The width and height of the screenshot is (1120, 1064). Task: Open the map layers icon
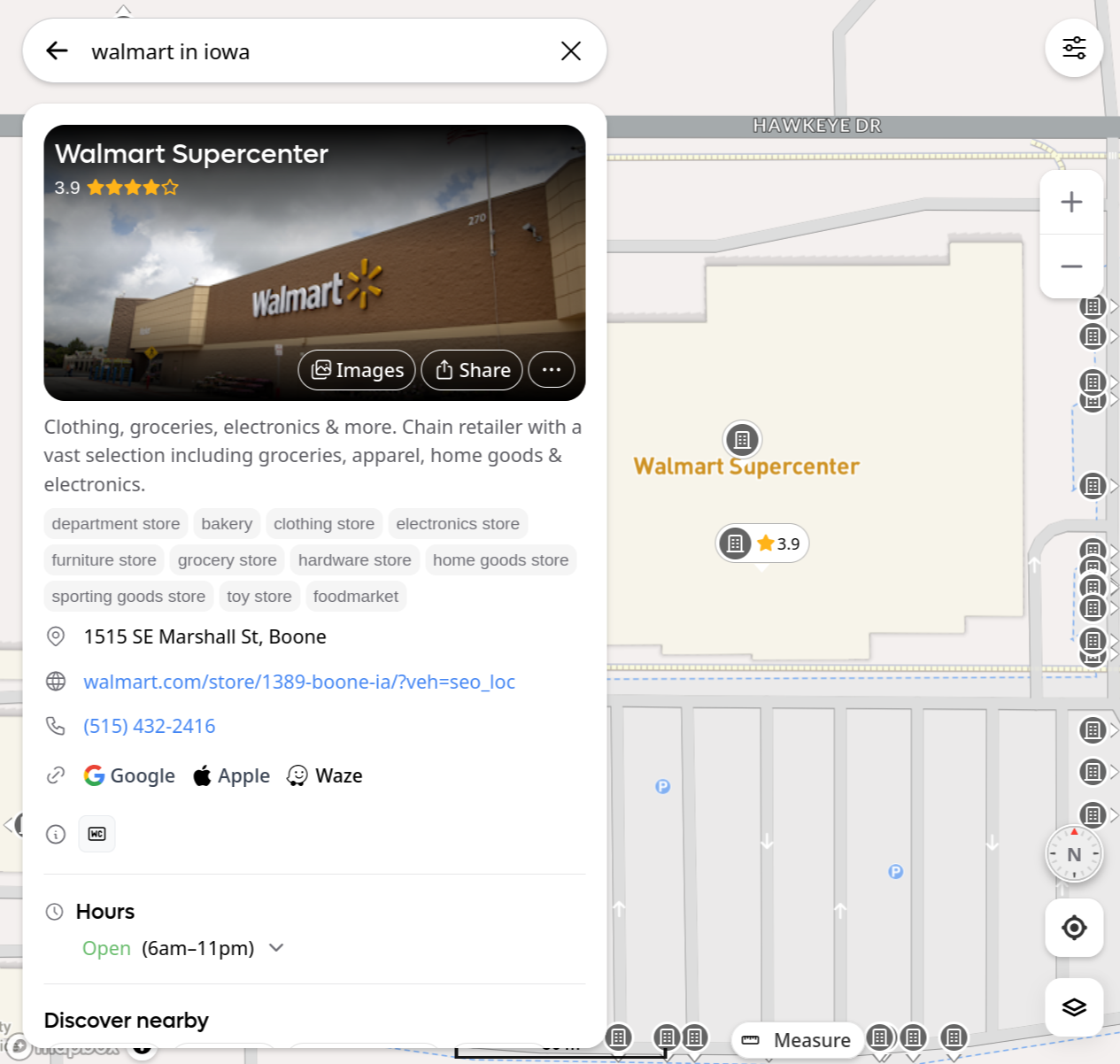point(1074,1007)
